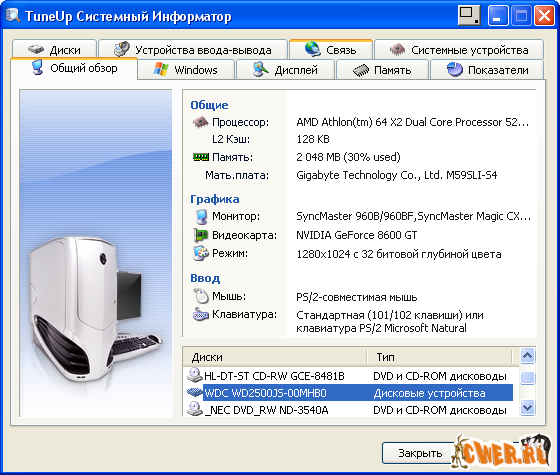Click the Процессор label
The width and height of the screenshot is (560, 475).
[240, 122]
